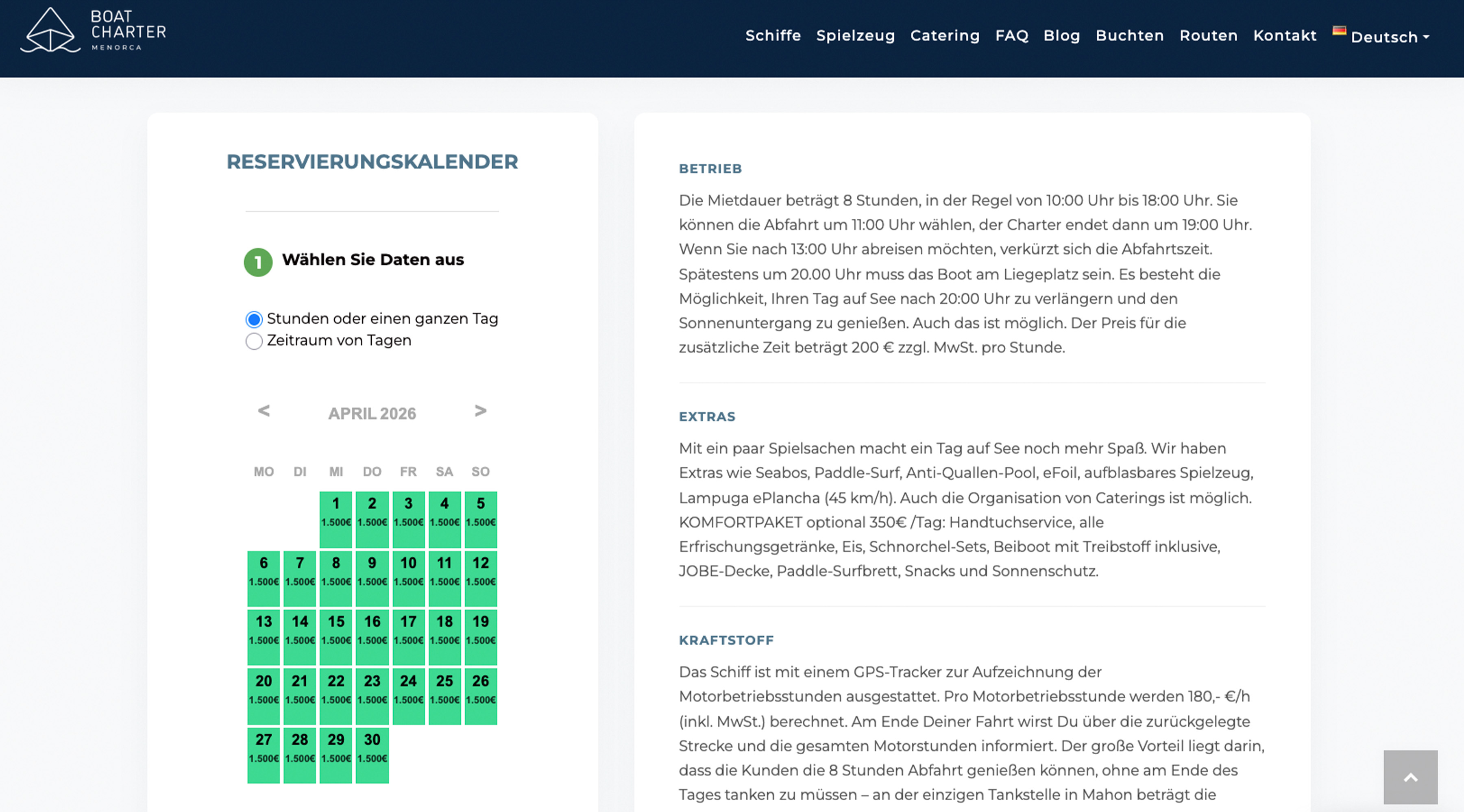Pick April 15 calendar day
The width and height of the screenshot is (1464, 812).
pos(336,637)
